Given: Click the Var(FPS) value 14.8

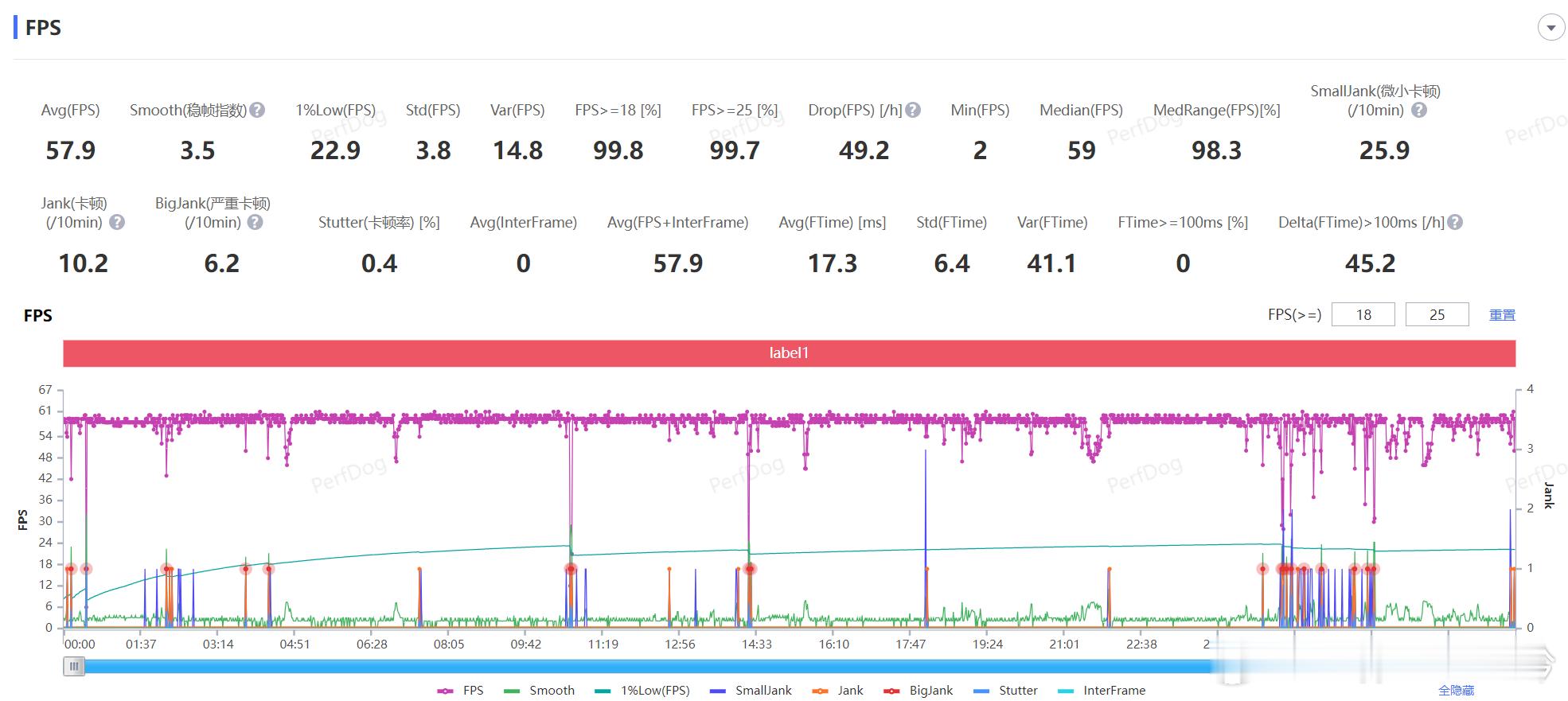Looking at the screenshot, I should point(517,150).
